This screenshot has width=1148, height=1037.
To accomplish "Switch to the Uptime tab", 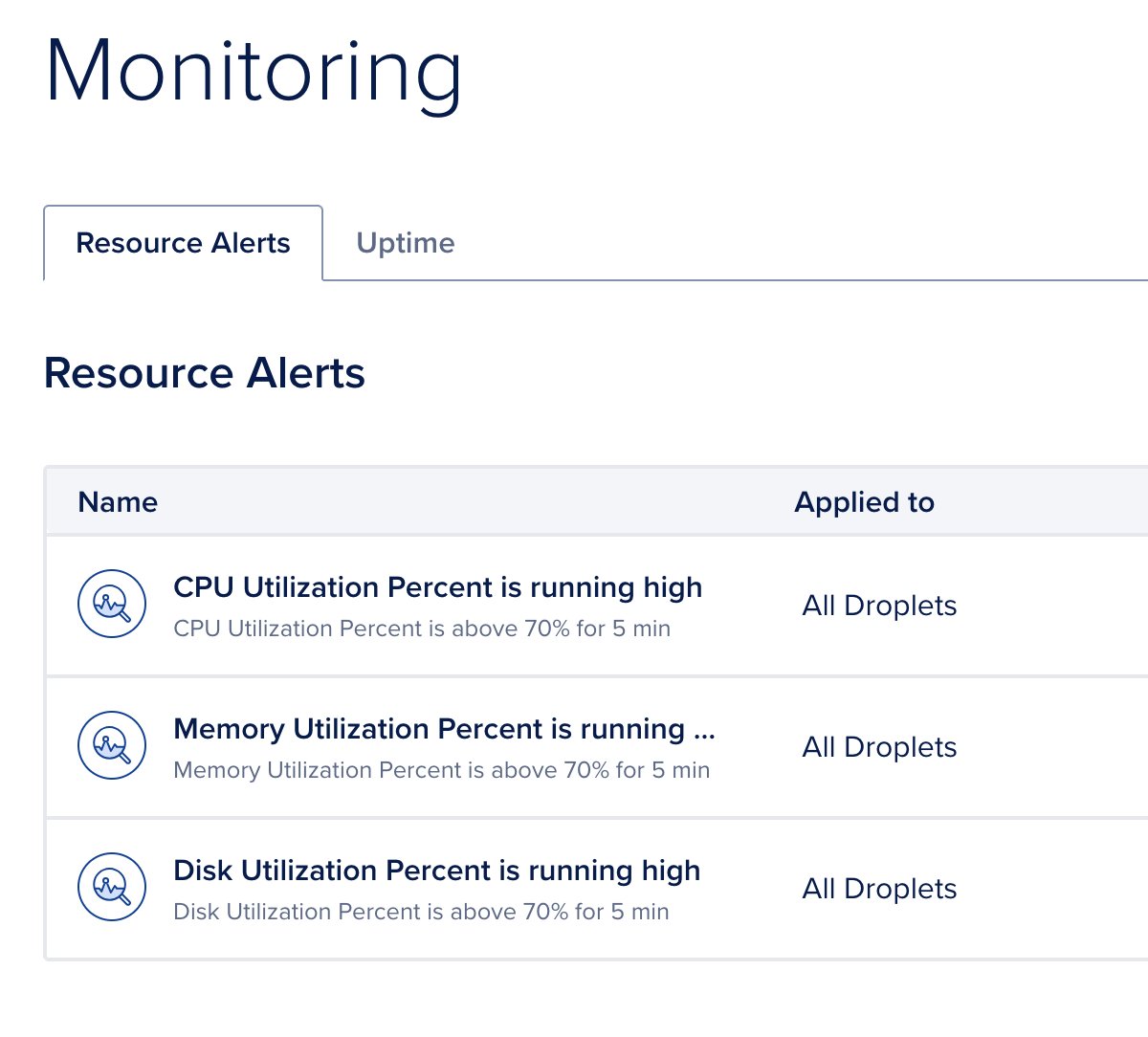I will coord(406,243).
